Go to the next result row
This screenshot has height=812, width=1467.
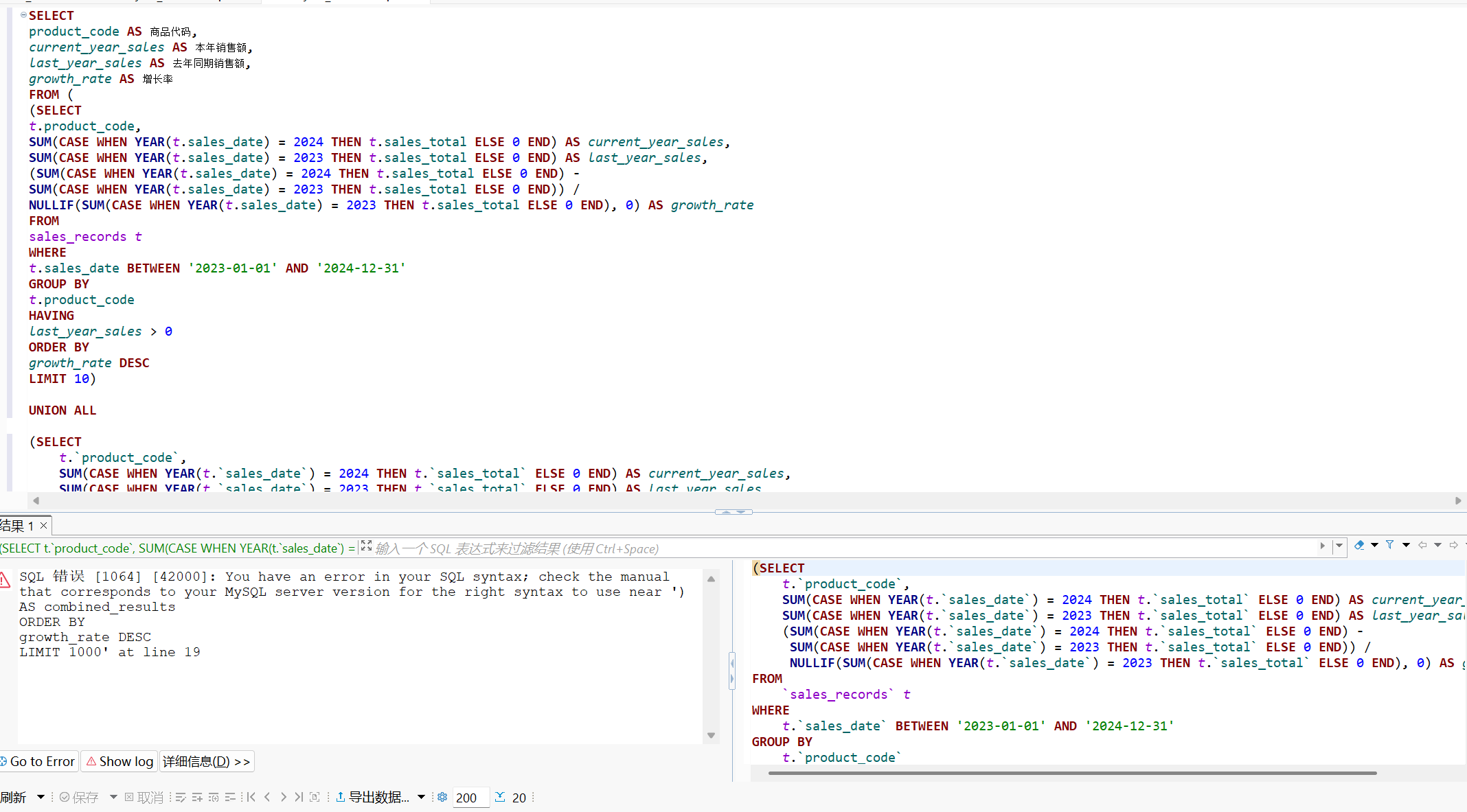pyautogui.click(x=283, y=797)
